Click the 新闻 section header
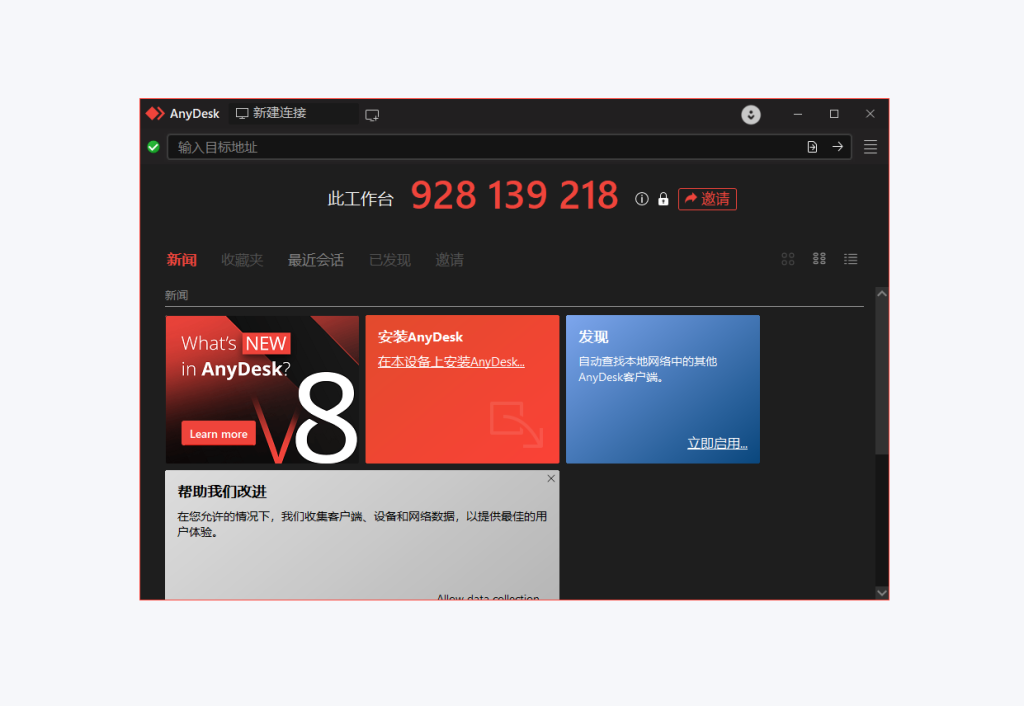1024x706 pixels. (176, 295)
